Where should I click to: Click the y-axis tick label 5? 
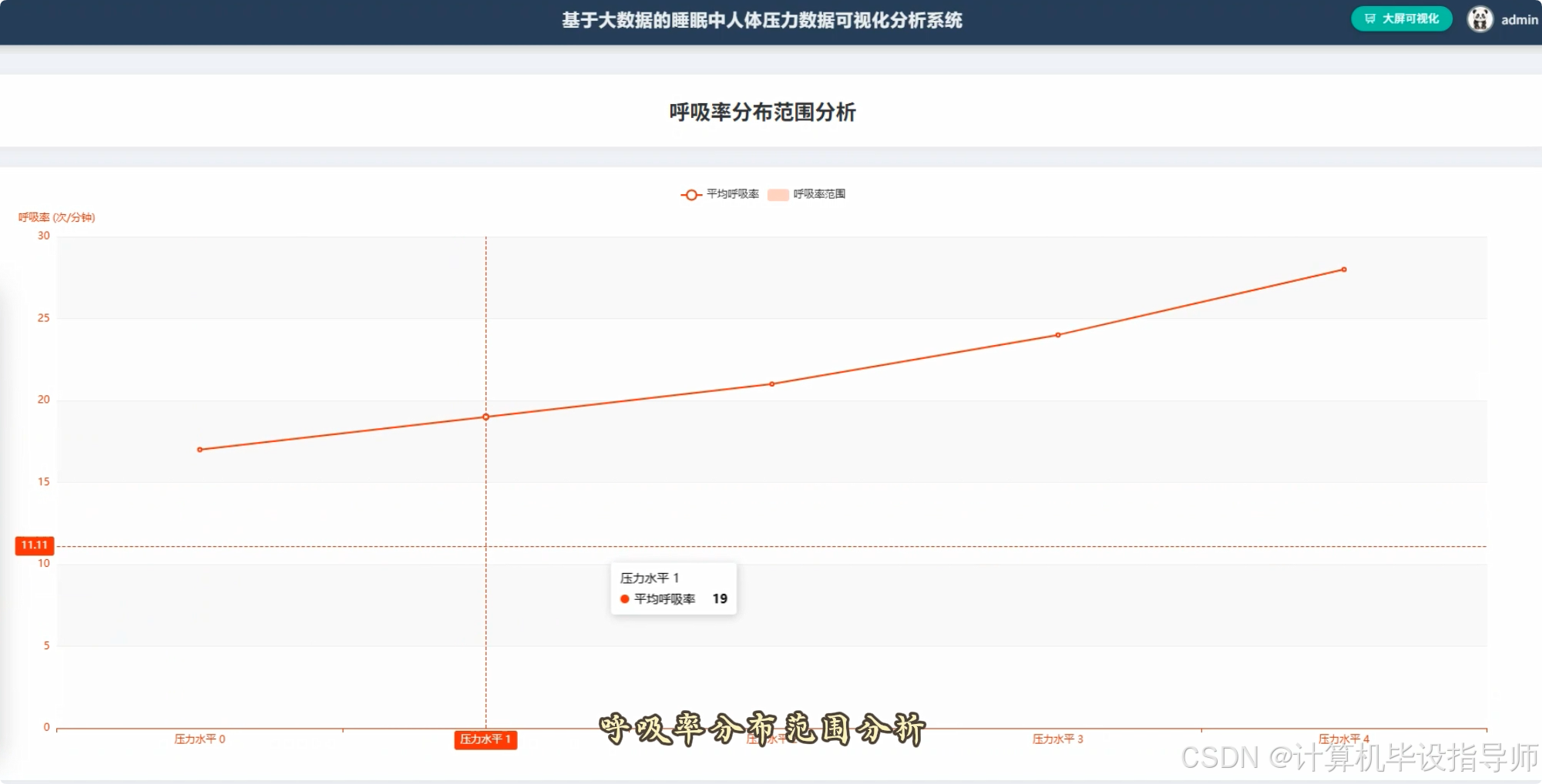point(47,645)
